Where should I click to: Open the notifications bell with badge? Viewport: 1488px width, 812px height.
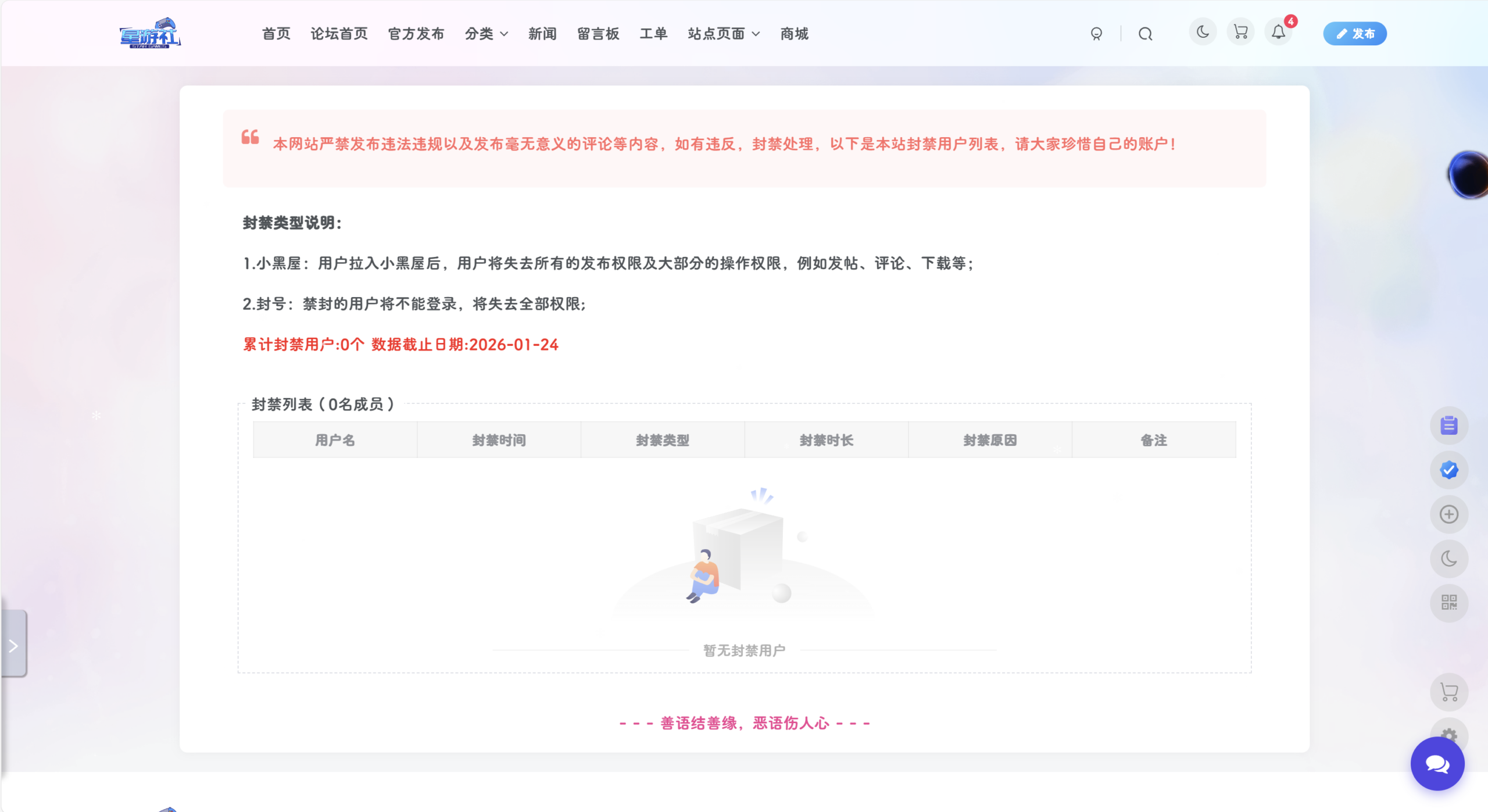click(x=1278, y=32)
